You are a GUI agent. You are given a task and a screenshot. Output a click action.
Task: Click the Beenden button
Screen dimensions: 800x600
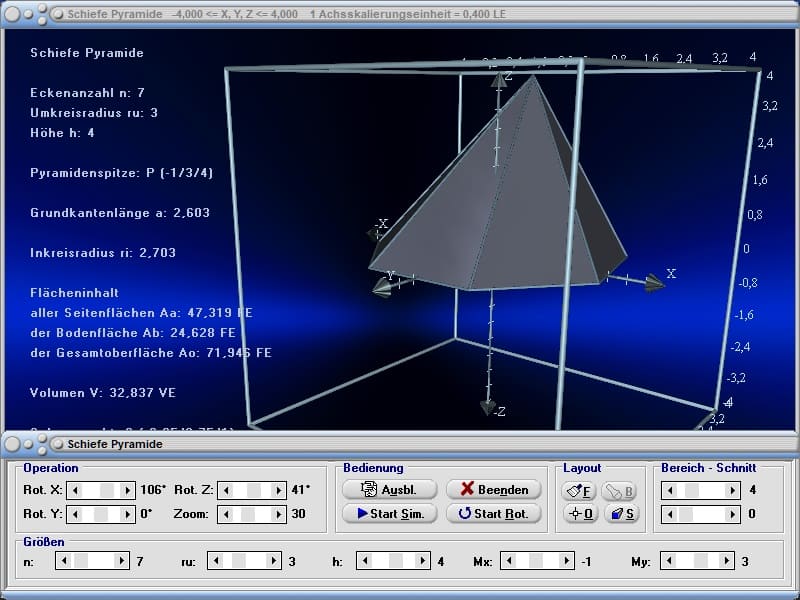pyautogui.click(x=494, y=490)
